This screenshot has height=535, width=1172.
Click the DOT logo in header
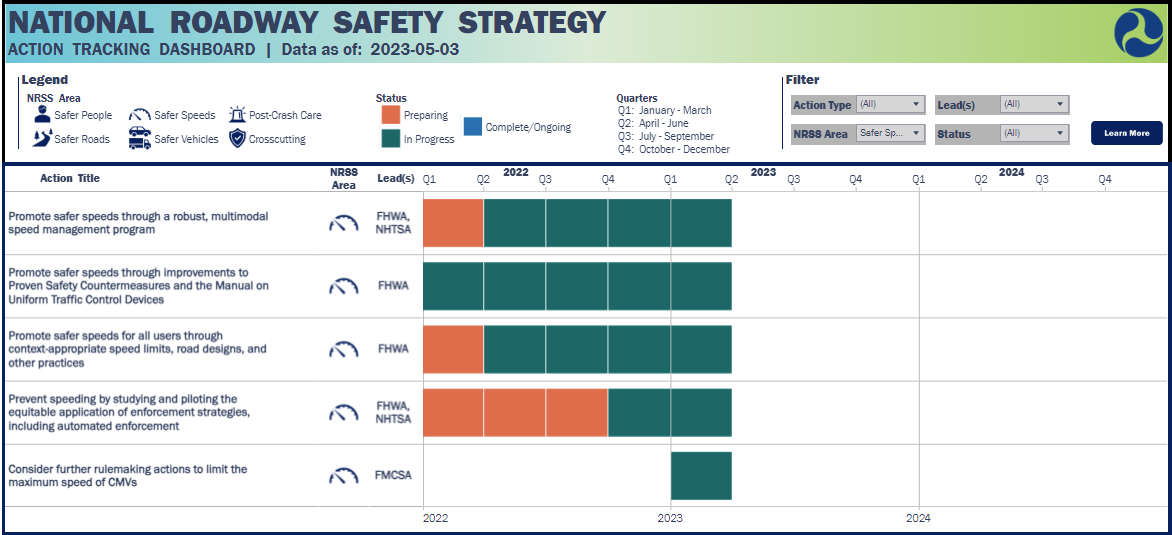[x=1138, y=32]
